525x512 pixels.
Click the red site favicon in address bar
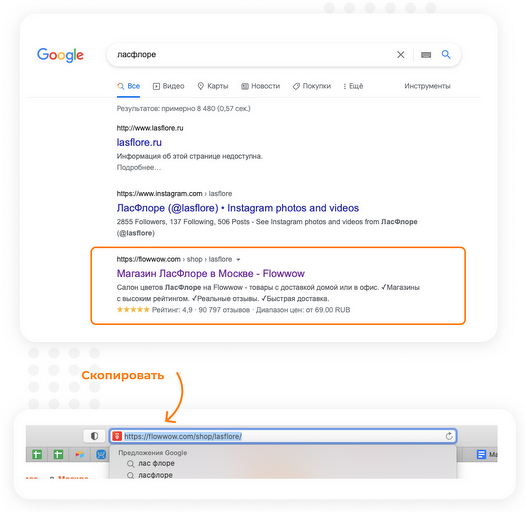[x=117, y=436]
